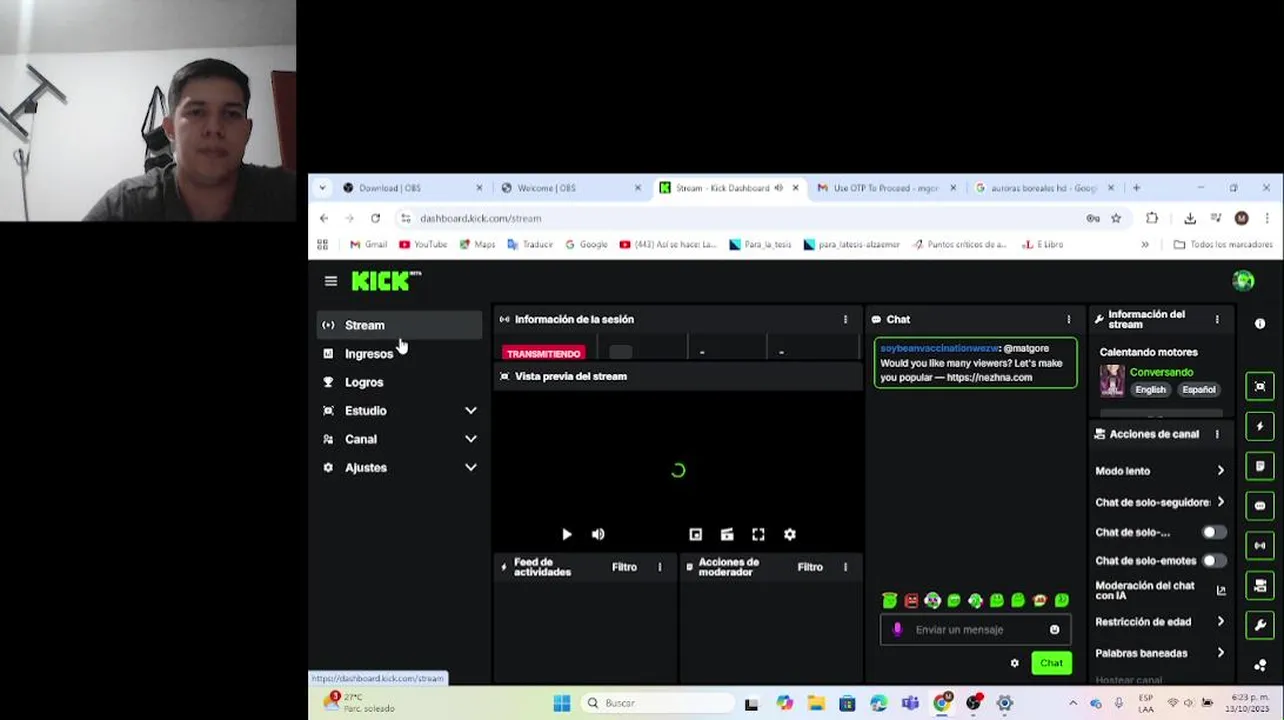Toggle chat widget on right rail
Viewport: 1284px width, 720px height.
coord(1260,506)
